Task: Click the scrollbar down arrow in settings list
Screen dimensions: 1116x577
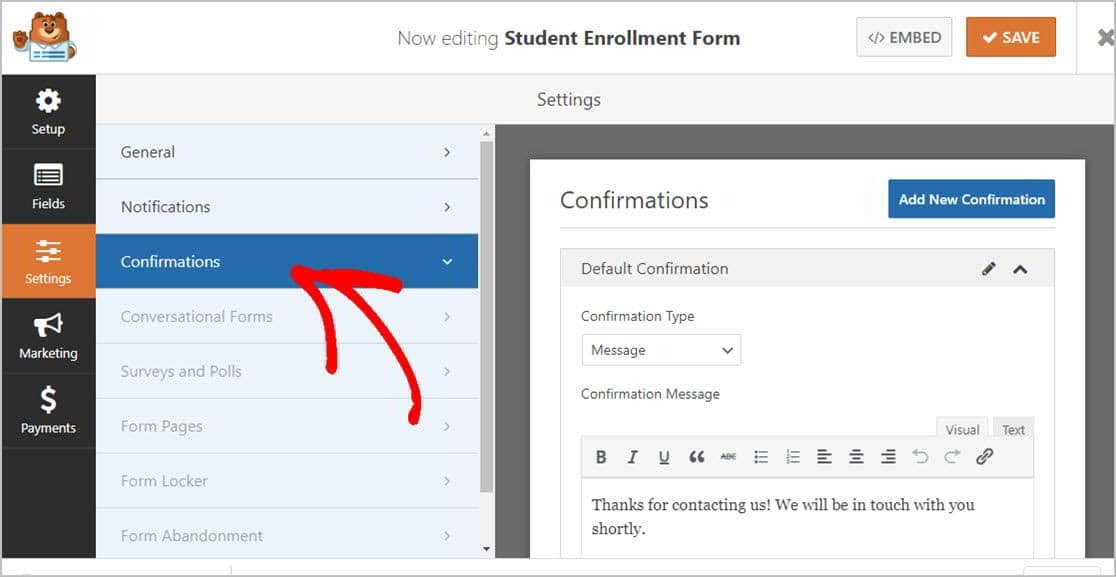Action: tap(487, 549)
